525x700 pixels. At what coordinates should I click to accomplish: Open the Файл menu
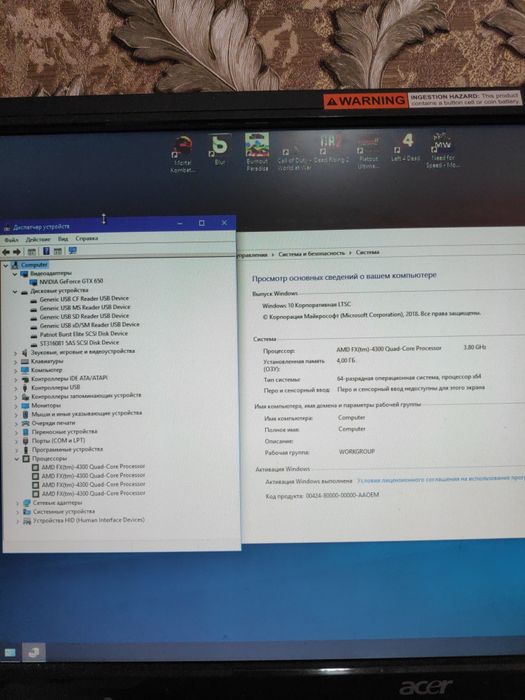pos(11,240)
